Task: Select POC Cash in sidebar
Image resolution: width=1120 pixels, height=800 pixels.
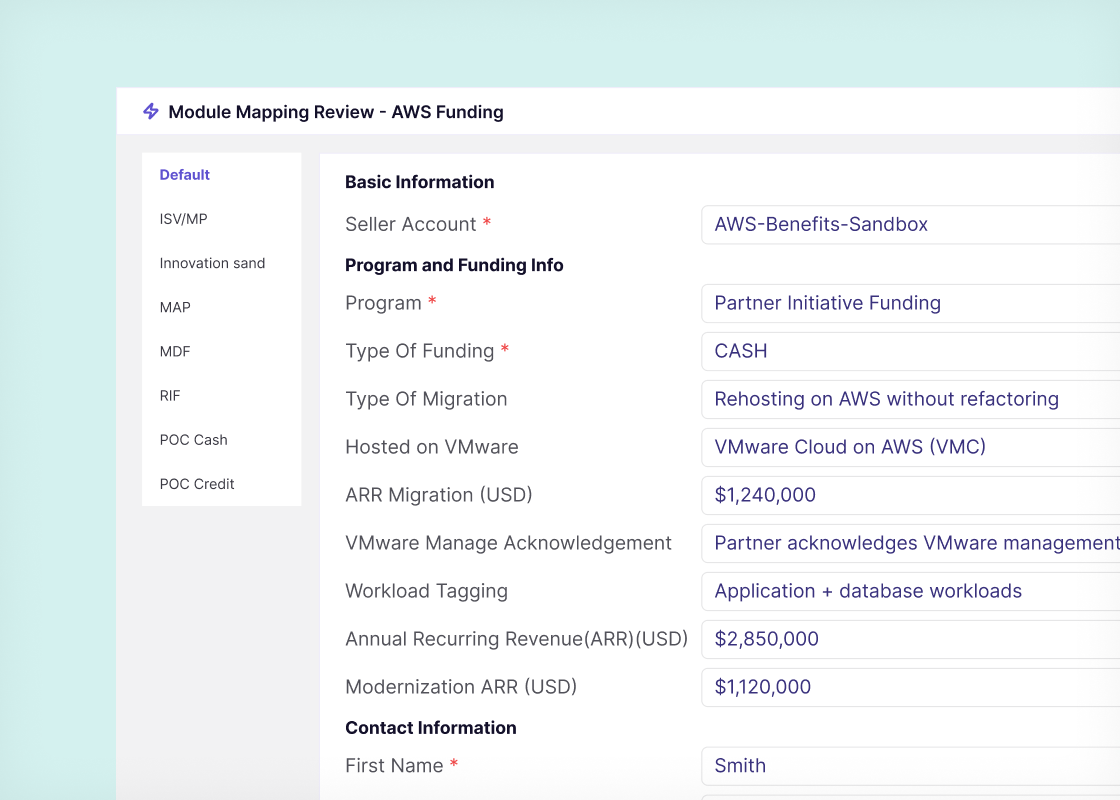Action: [x=194, y=440]
